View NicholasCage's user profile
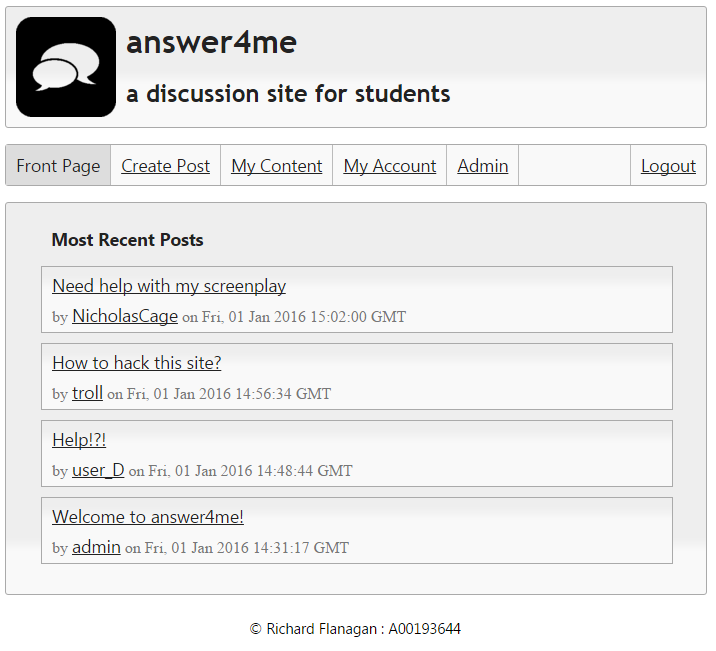This screenshot has width=716, height=651. tap(125, 316)
